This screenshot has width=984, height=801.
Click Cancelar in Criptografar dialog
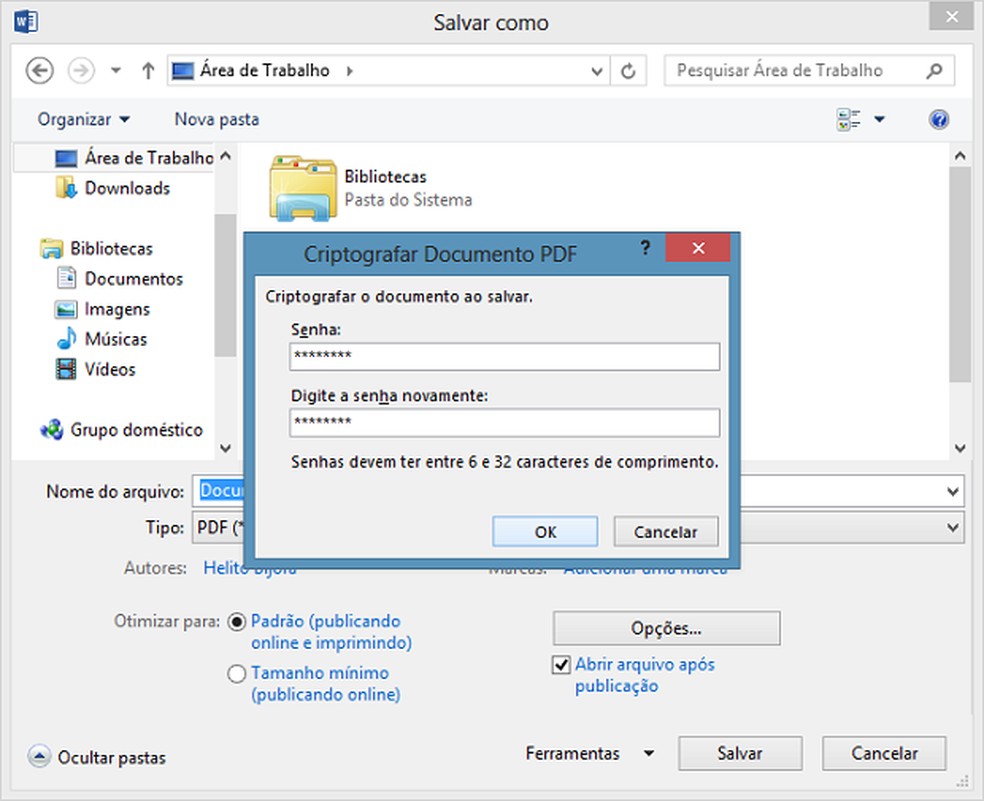tap(665, 532)
